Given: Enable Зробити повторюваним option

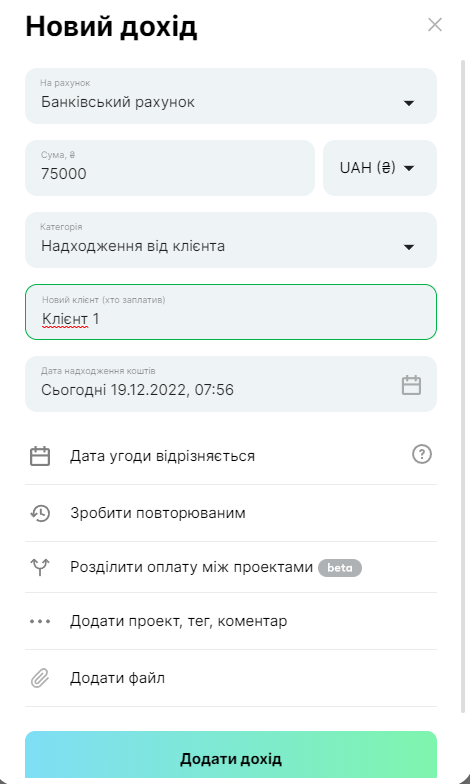Looking at the screenshot, I should [231, 513].
